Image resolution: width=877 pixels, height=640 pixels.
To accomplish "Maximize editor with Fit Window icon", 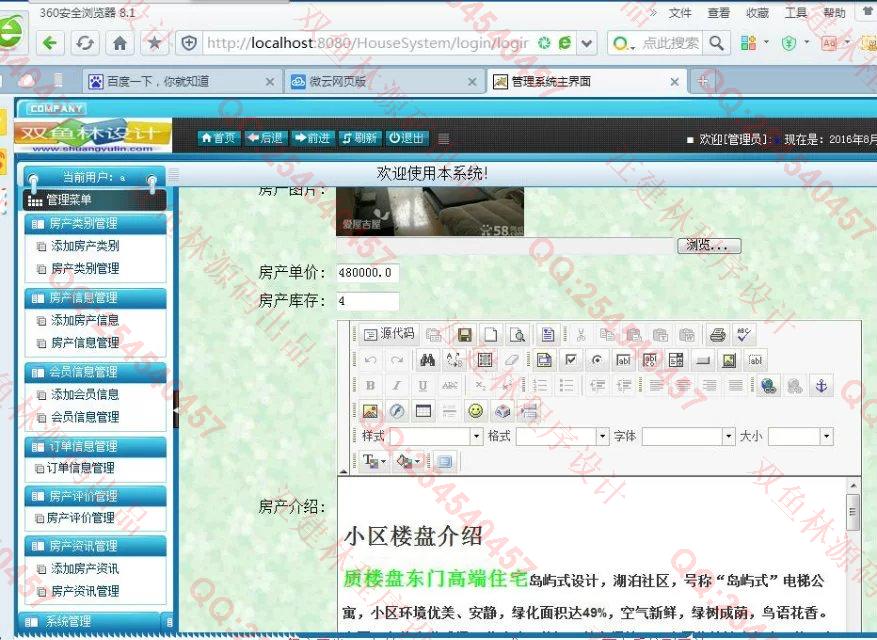I will click(x=445, y=462).
